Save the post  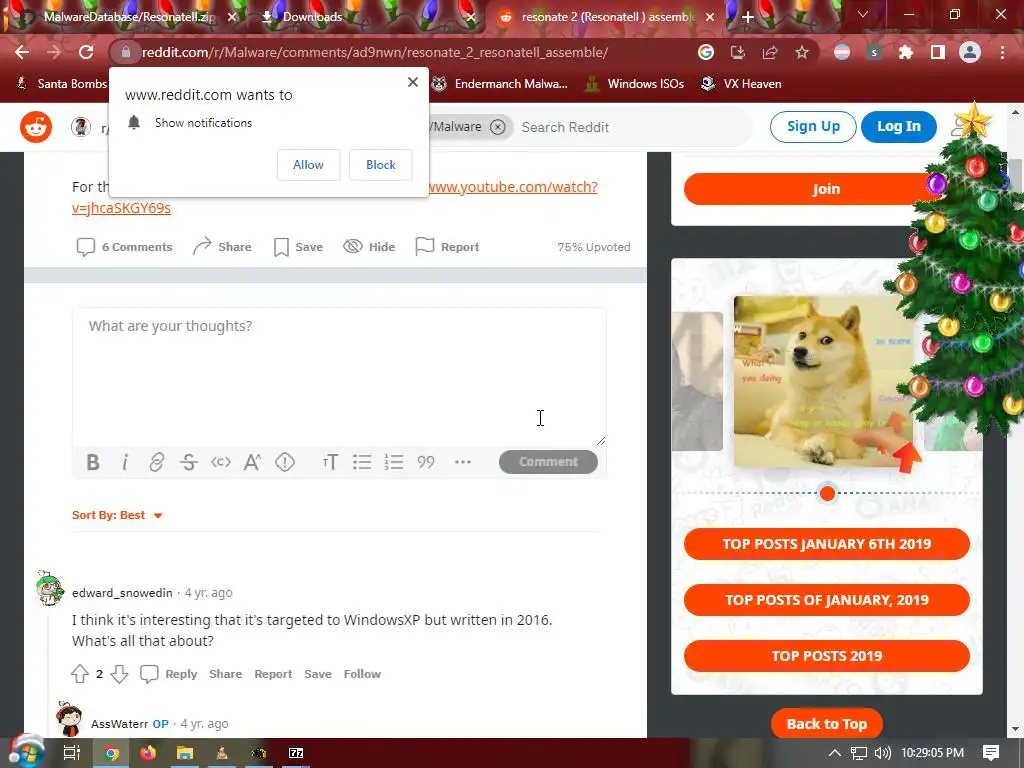point(298,247)
